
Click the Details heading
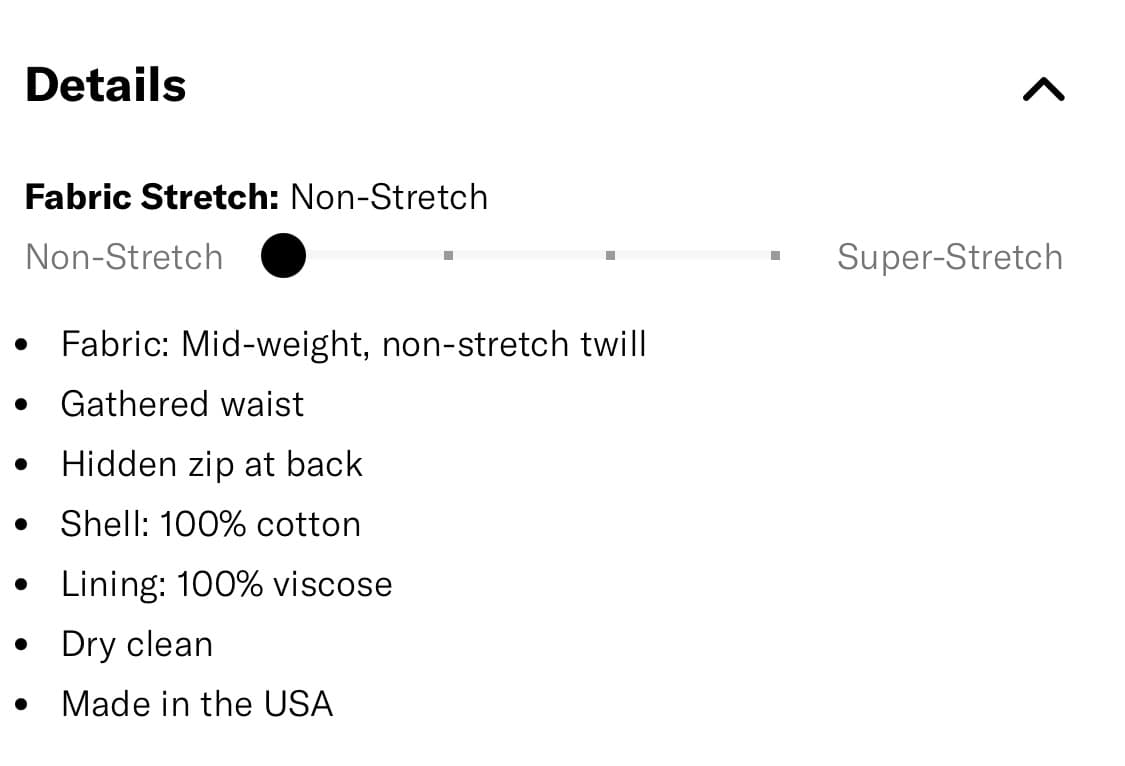click(x=106, y=85)
